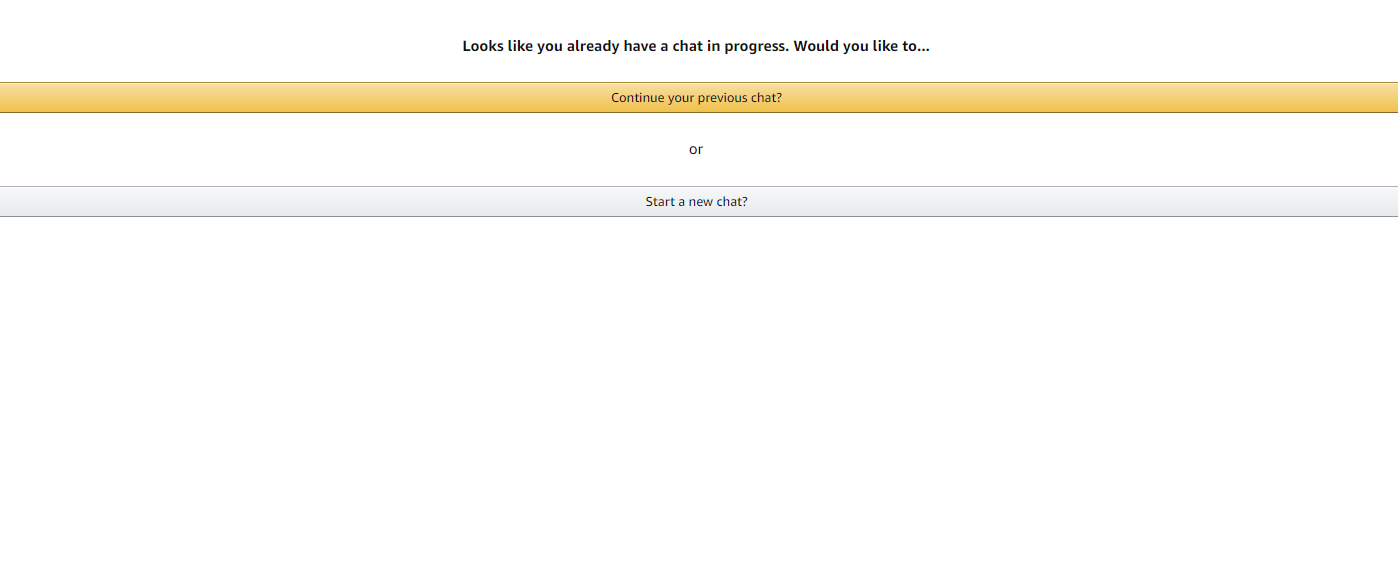Click the 'Continue your previous chat?' button
Screen dimensions: 1398x576
[x=697, y=98]
